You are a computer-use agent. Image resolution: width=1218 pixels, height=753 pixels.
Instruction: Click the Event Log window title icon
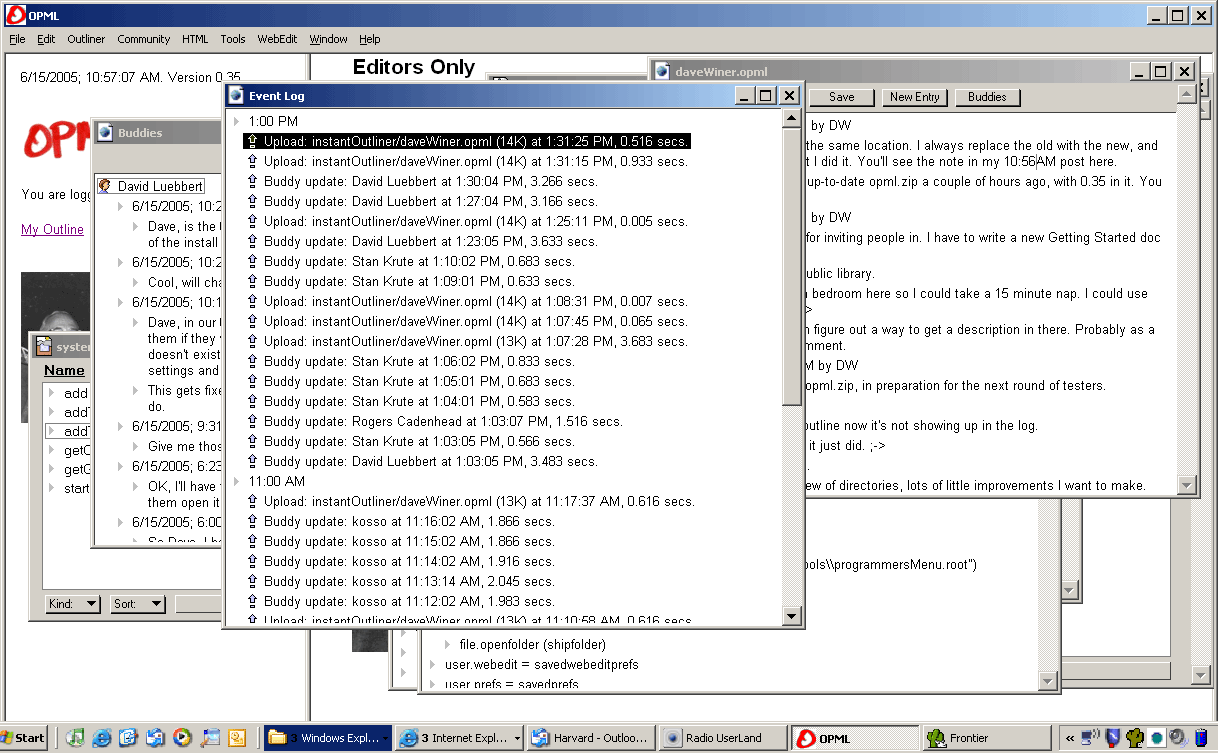[x=236, y=96]
